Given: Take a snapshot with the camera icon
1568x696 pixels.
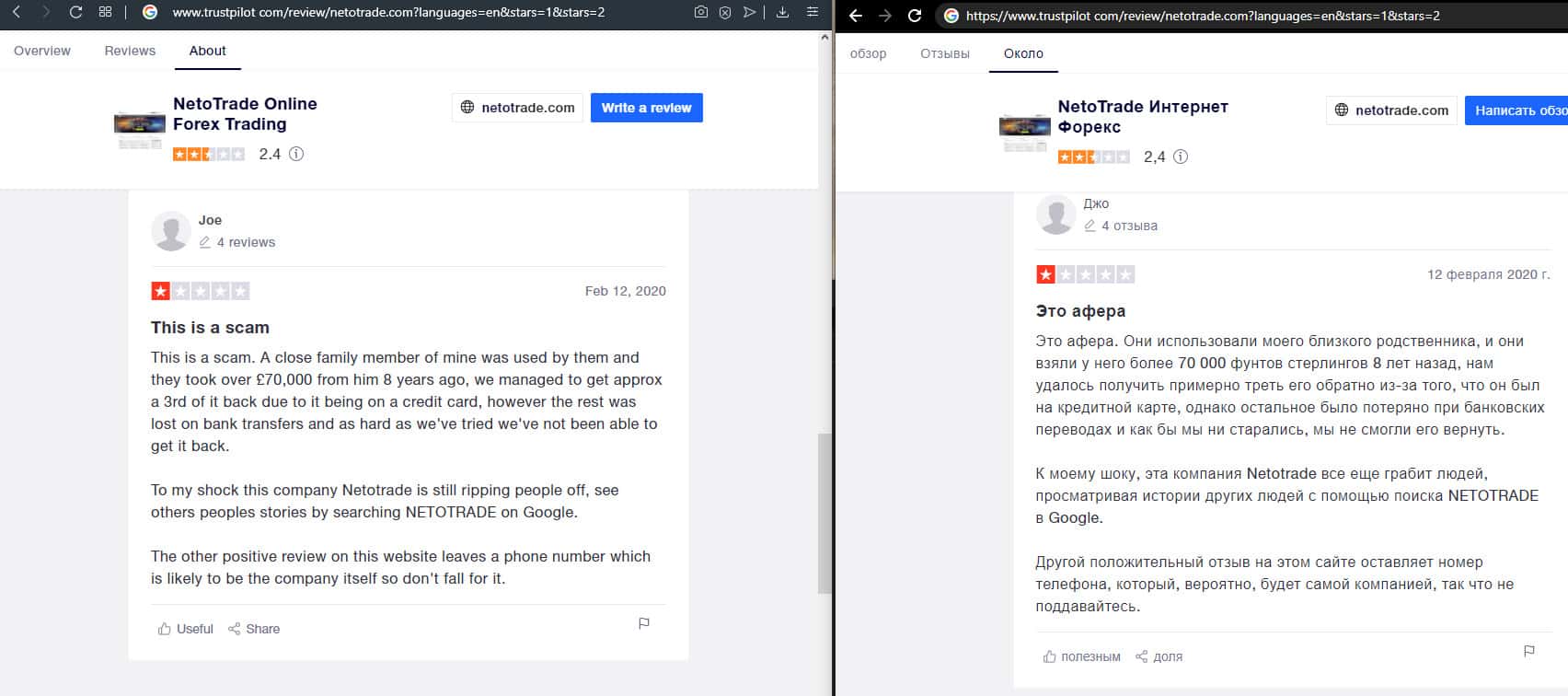Looking at the screenshot, I should tap(701, 12).
